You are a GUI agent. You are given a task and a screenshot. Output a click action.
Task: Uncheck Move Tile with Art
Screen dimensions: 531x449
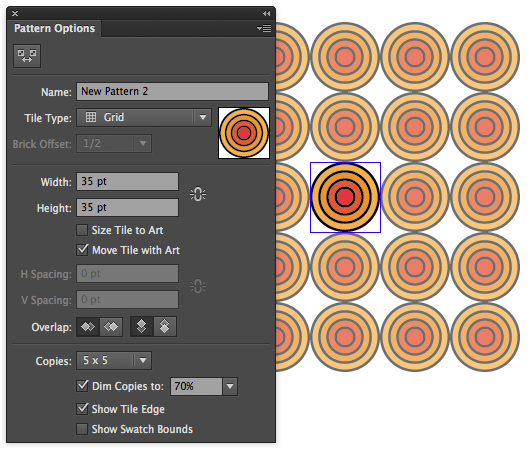click(82, 250)
